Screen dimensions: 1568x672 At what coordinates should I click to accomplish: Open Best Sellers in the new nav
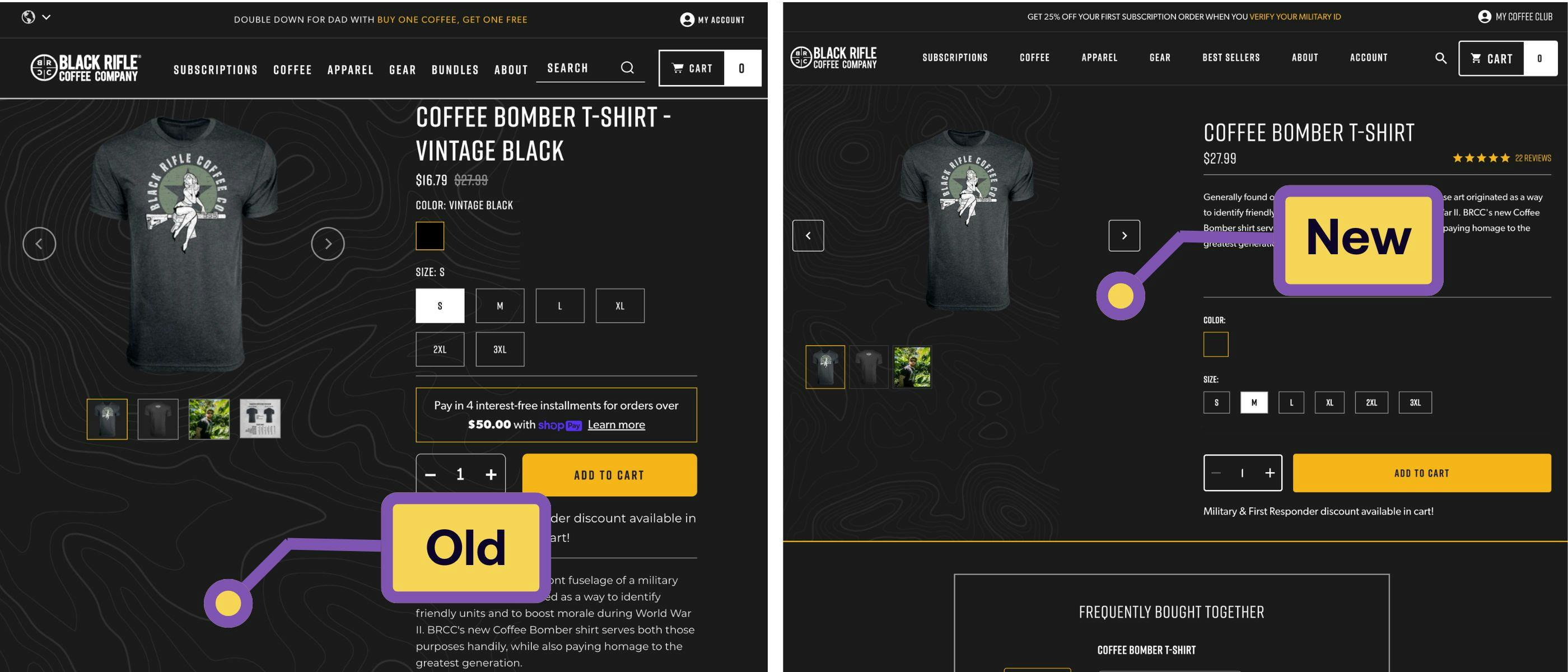tap(1231, 57)
